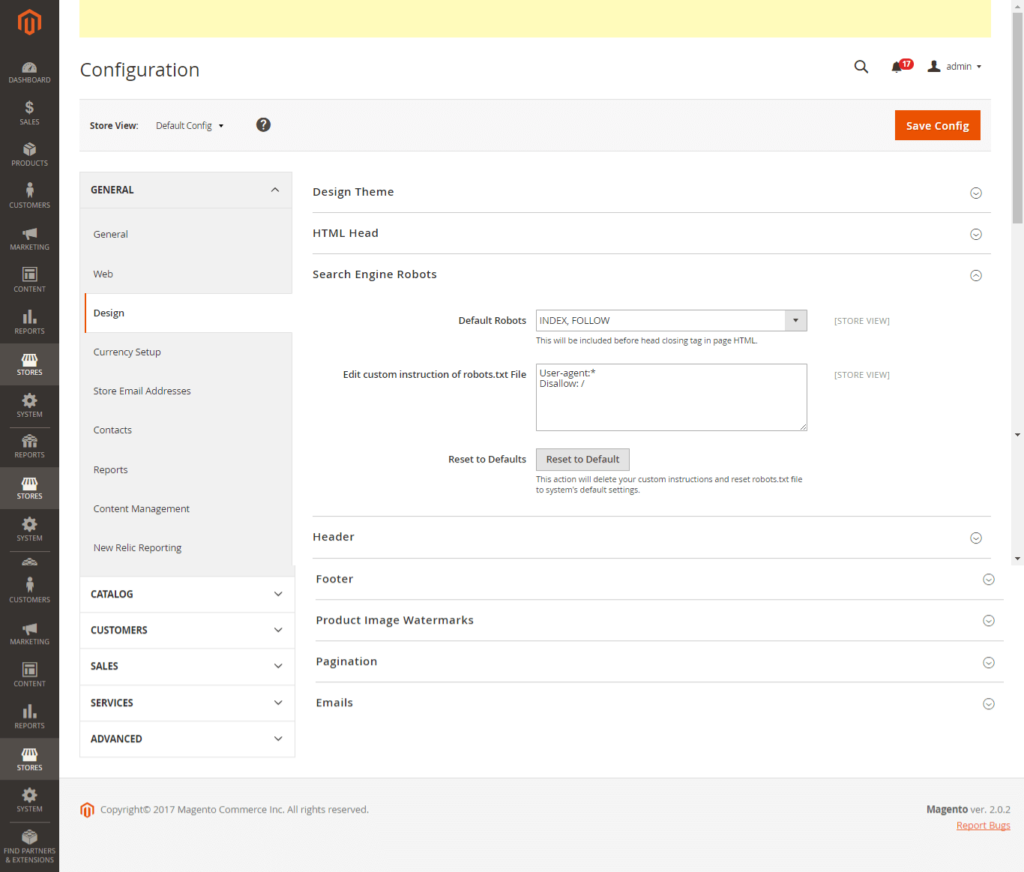
Task: Click the 'Default Robots' field label
Action: point(492,321)
